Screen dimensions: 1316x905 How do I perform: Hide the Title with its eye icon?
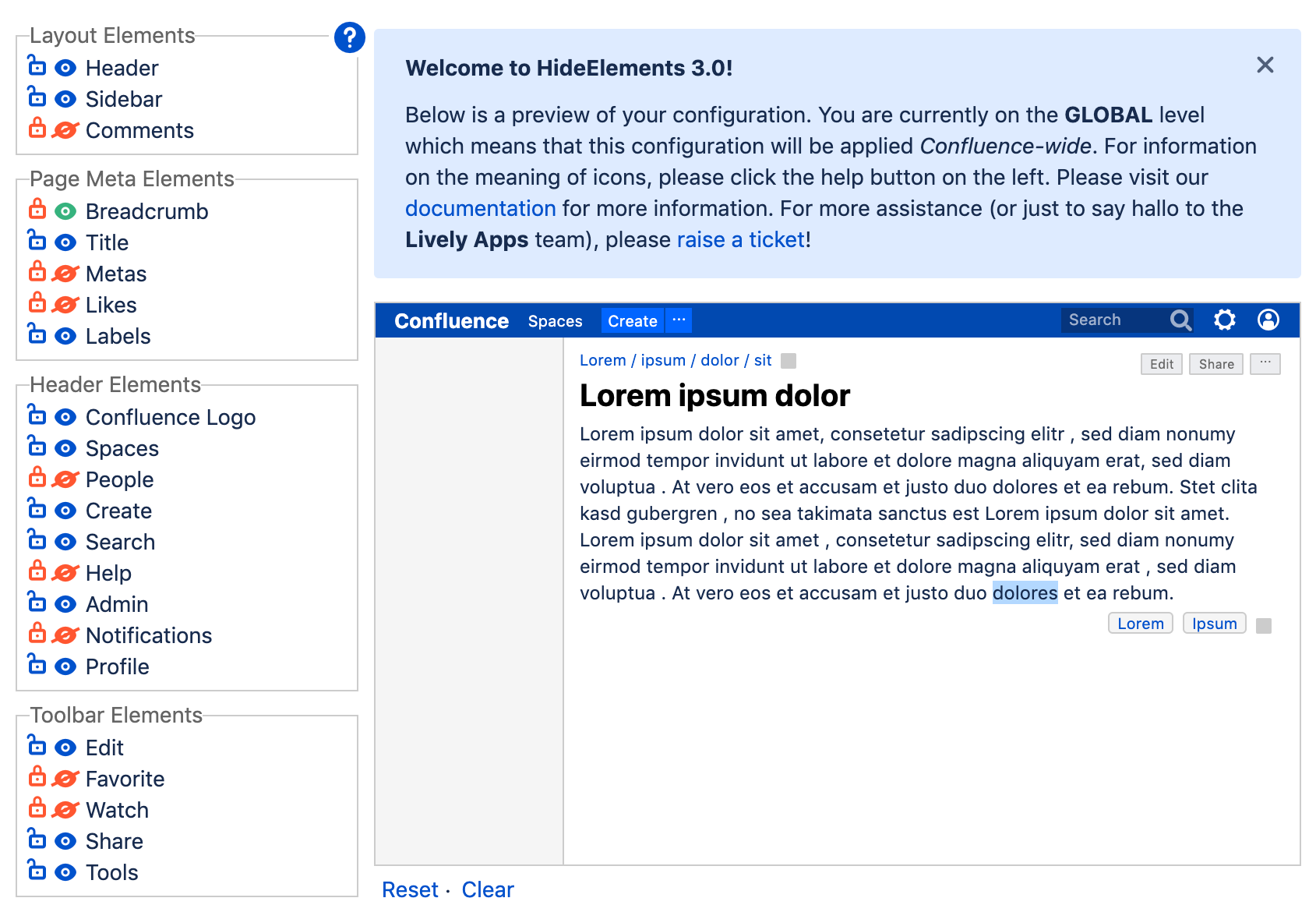point(65,242)
